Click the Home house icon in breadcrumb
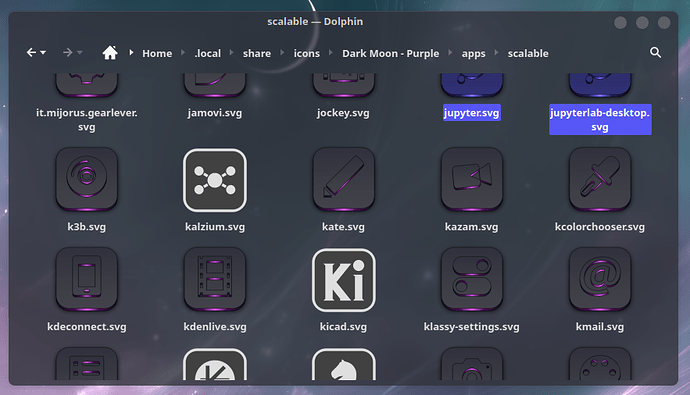This screenshot has width=690, height=395. tap(110, 53)
